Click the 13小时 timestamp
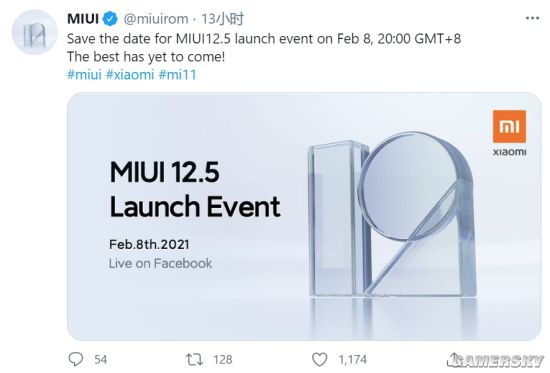The width and height of the screenshot is (550, 373). (222, 19)
